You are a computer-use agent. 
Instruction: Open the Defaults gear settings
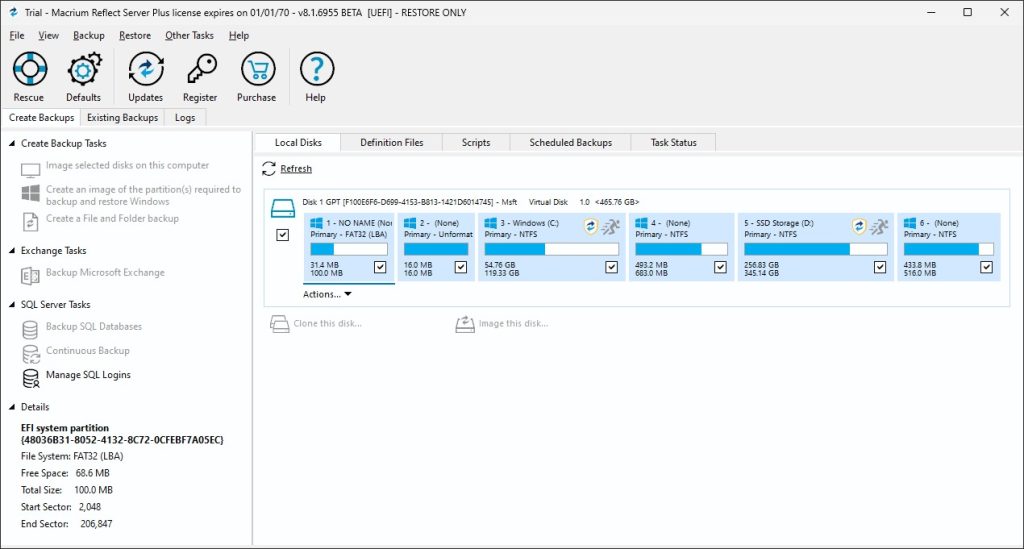84,69
